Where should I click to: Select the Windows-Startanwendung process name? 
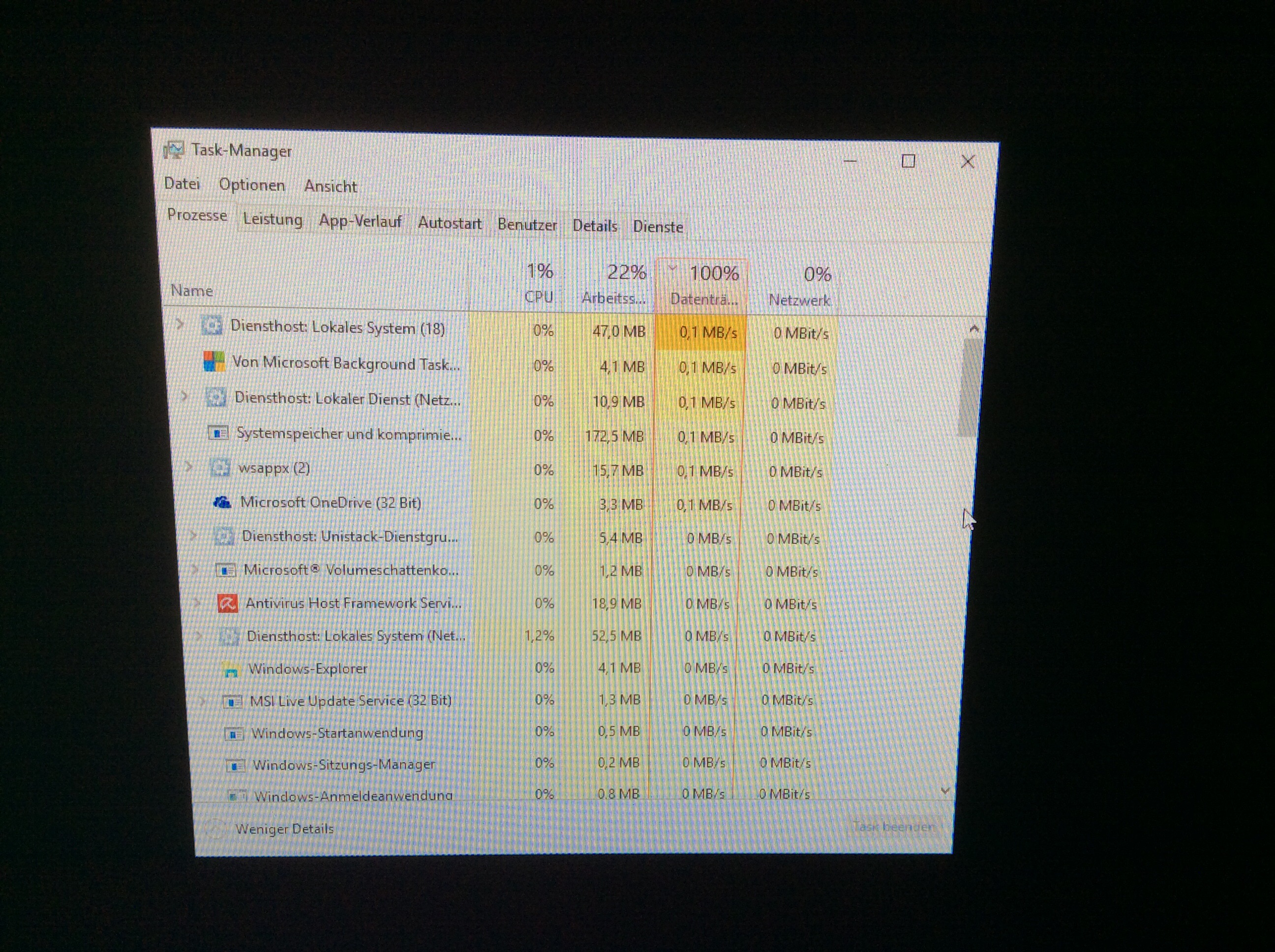coord(337,733)
